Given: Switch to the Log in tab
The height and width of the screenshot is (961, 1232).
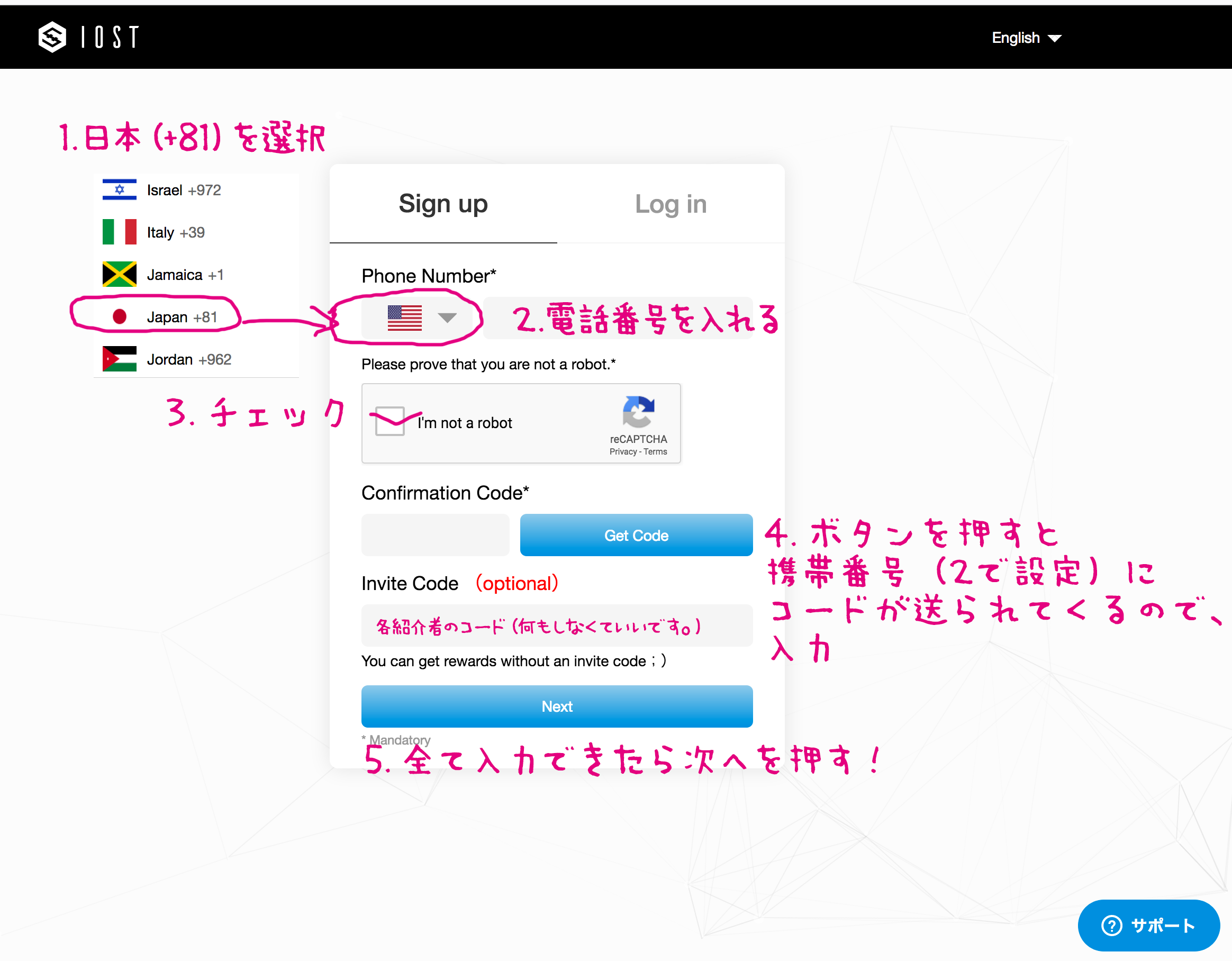Looking at the screenshot, I should pyautogui.click(x=670, y=204).
